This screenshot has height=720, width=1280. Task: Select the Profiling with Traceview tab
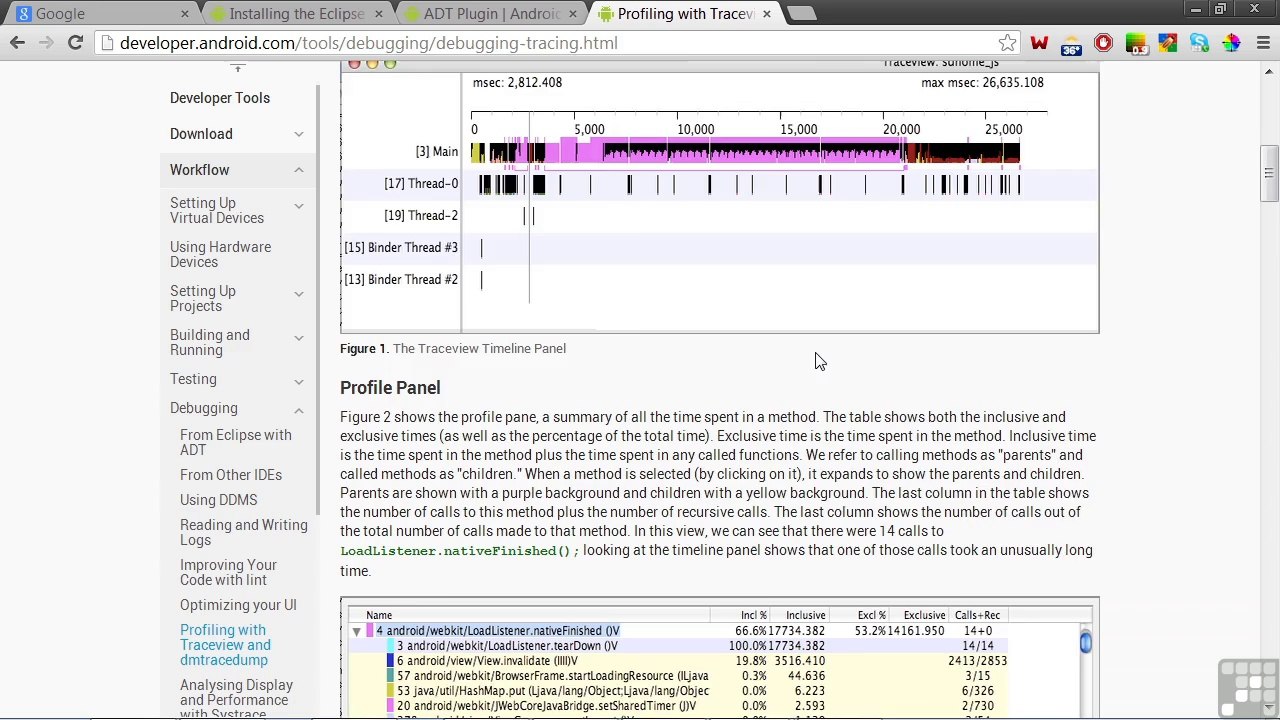pyautogui.click(x=684, y=14)
